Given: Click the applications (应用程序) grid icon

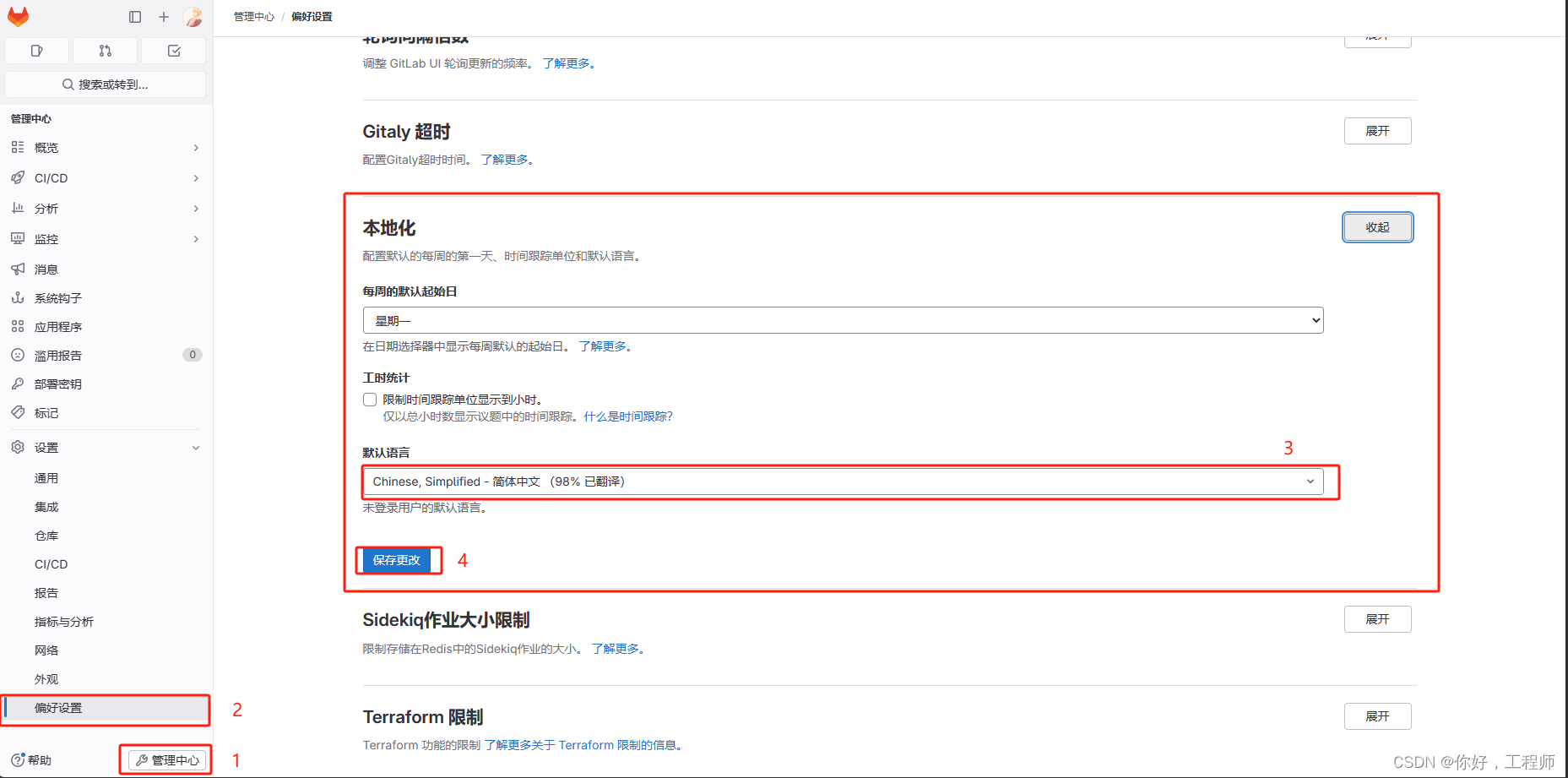Looking at the screenshot, I should pos(18,326).
